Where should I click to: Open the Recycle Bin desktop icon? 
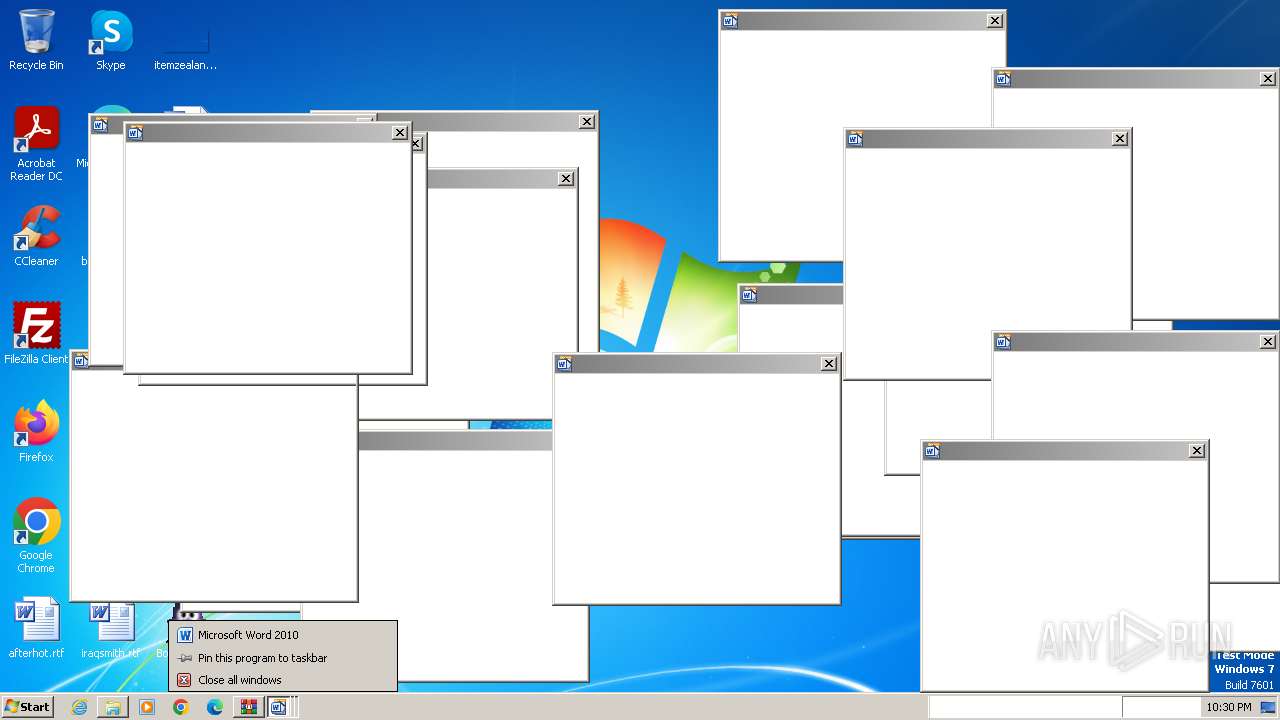pyautogui.click(x=36, y=40)
